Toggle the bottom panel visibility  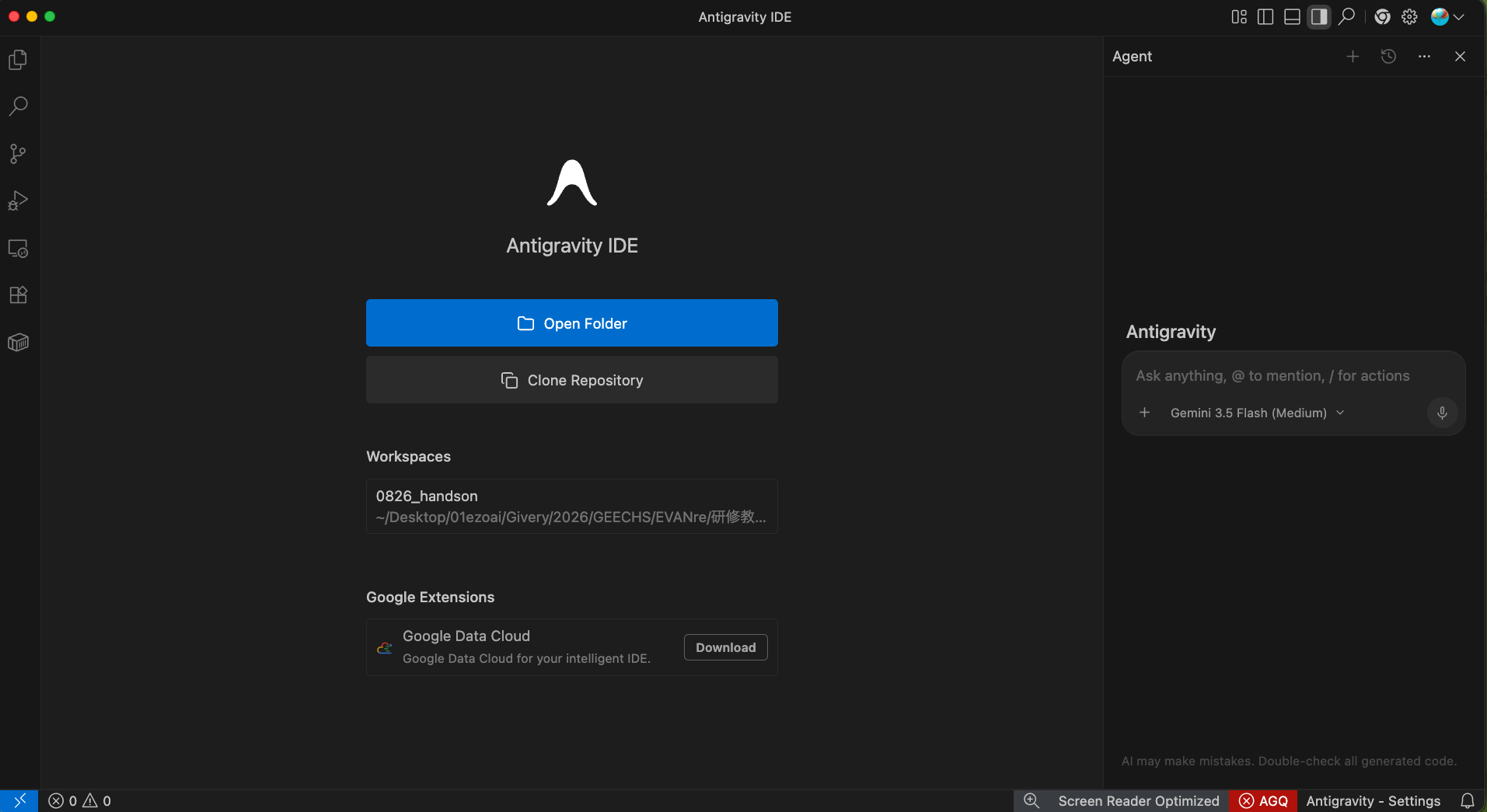(x=1292, y=17)
